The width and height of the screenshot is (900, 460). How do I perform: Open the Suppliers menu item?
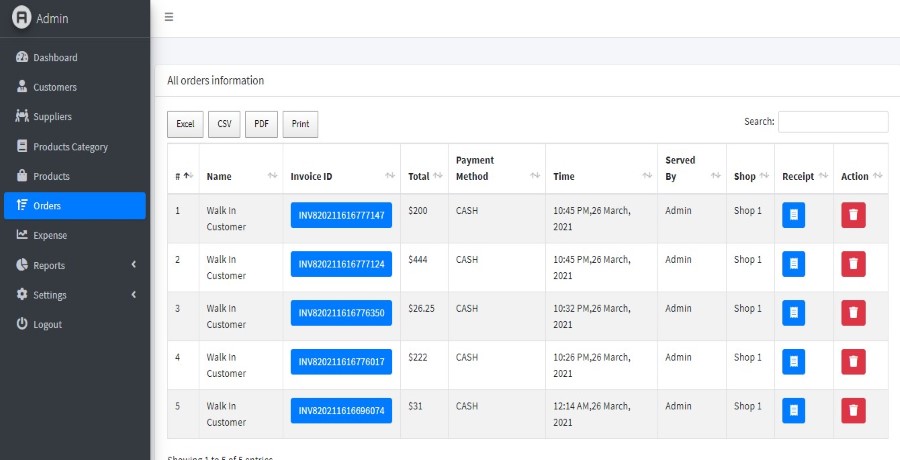tap(75, 116)
